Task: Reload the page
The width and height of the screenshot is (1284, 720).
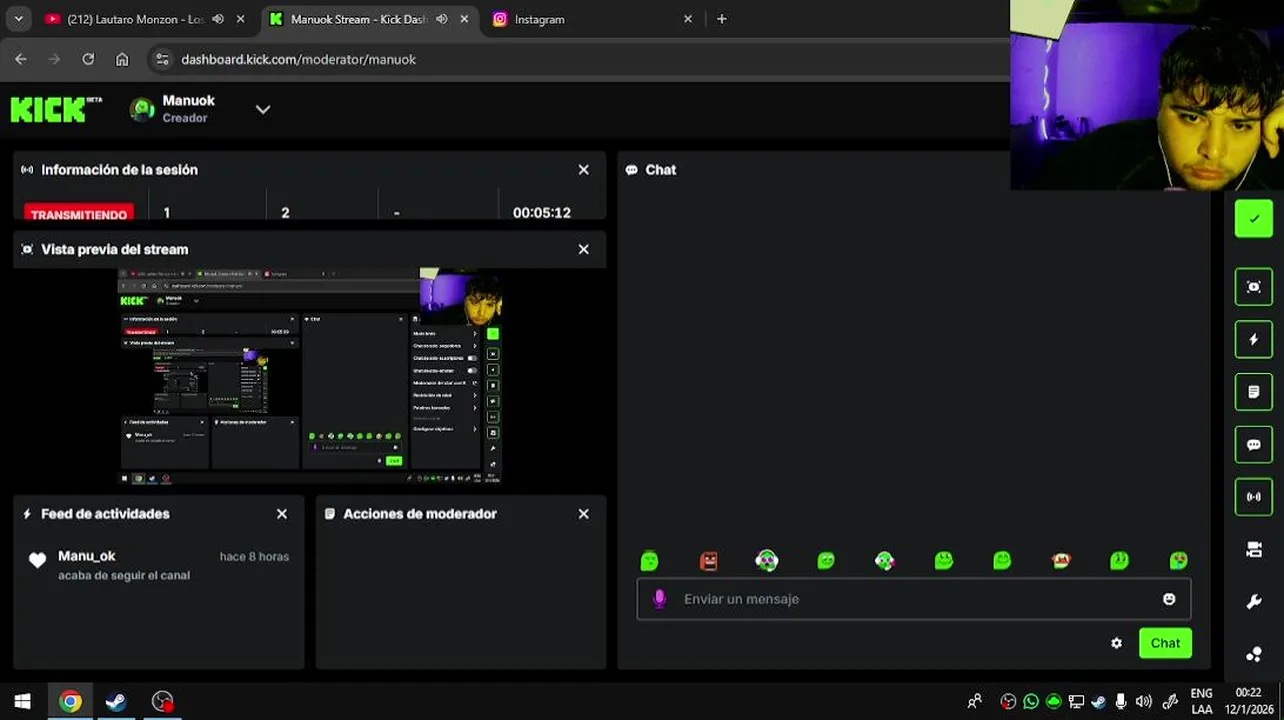Action: (x=88, y=59)
